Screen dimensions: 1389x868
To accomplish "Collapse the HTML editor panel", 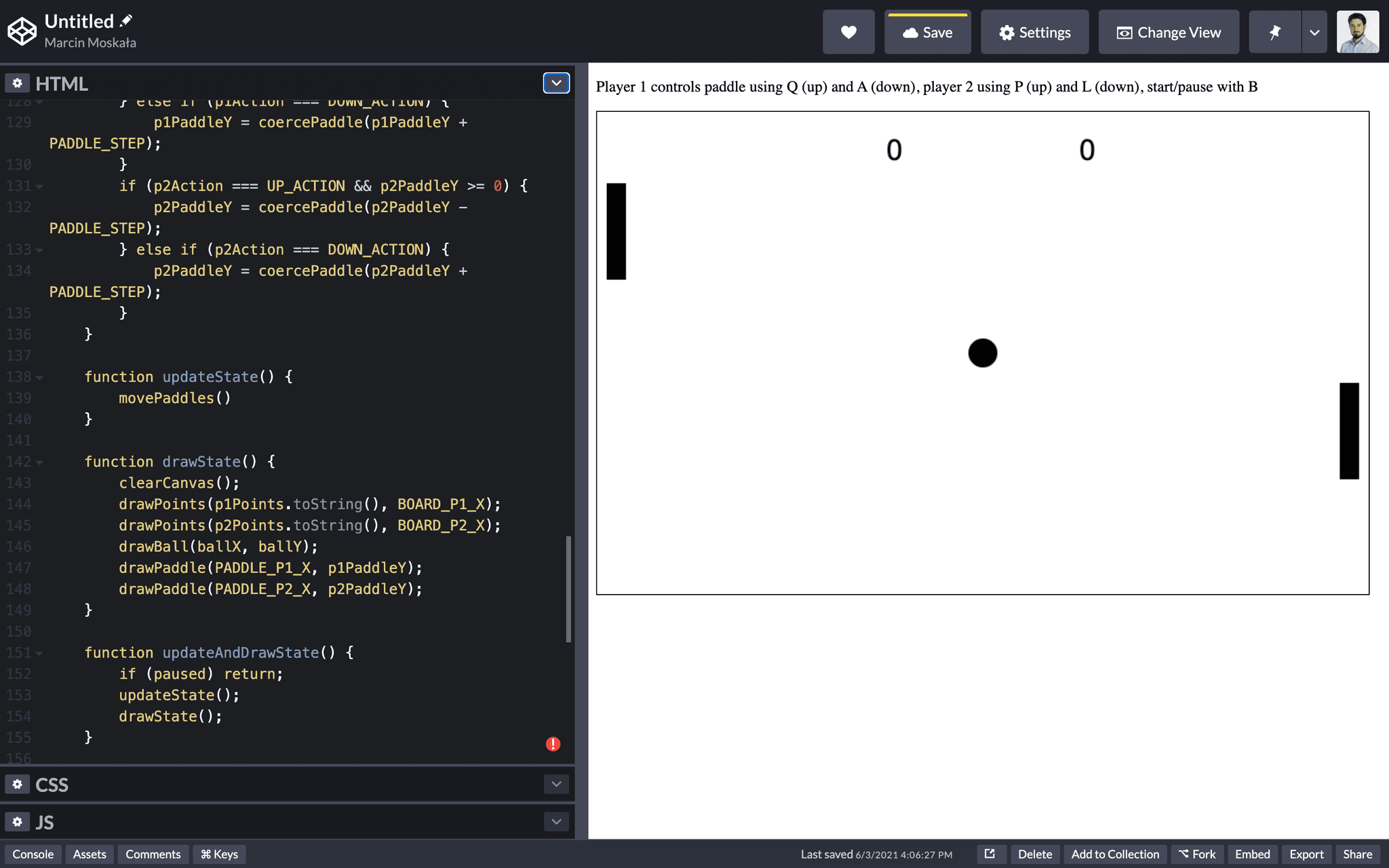I will 555,83.
